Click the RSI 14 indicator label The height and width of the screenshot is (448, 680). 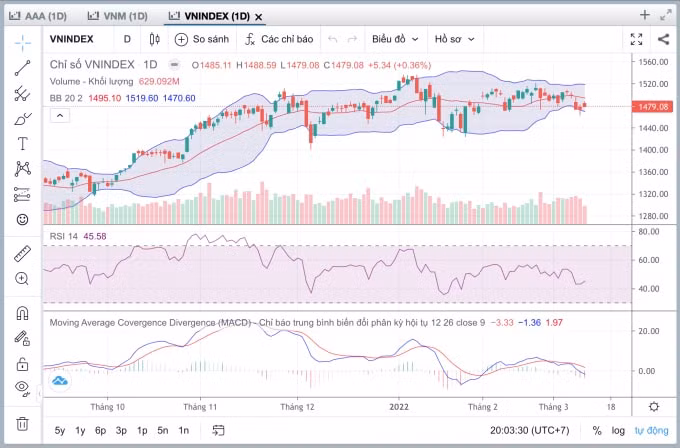pos(64,236)
